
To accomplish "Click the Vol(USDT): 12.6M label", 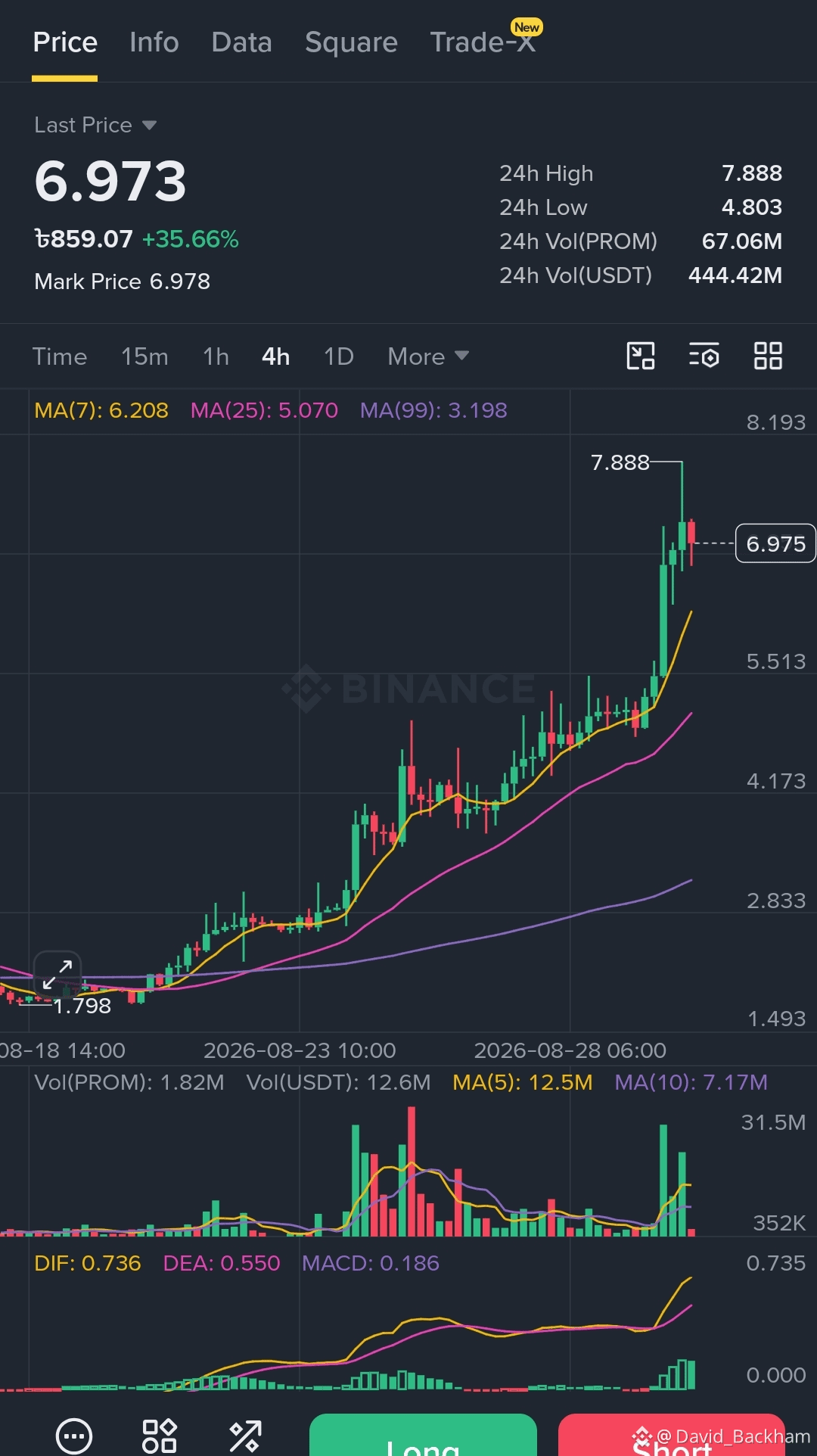I will (x=338, y=1082).
